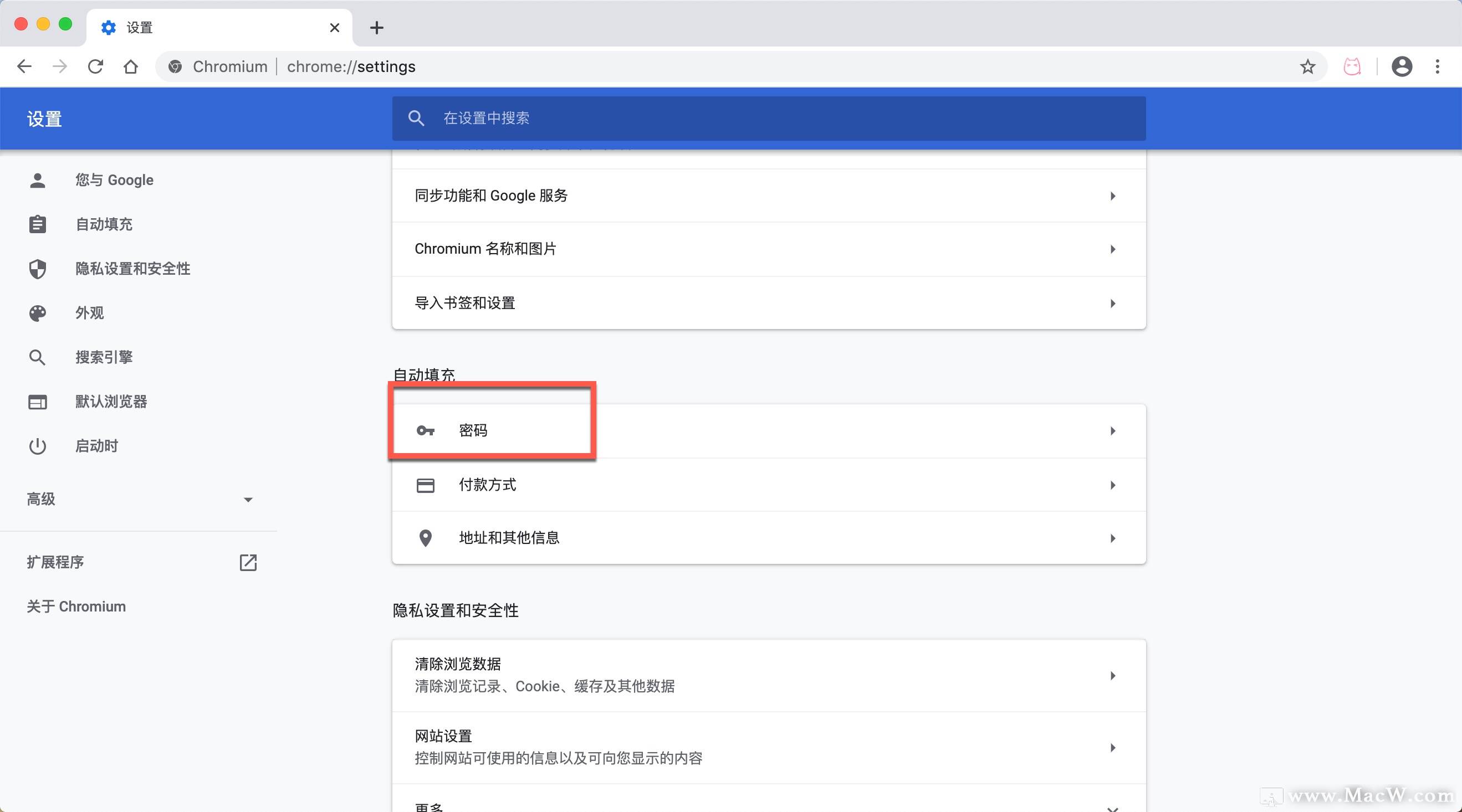This screenshot has height=812, width=1462.
Task: Open 扩展程序 in the sidebar
Action: click(x=55, y=562)
